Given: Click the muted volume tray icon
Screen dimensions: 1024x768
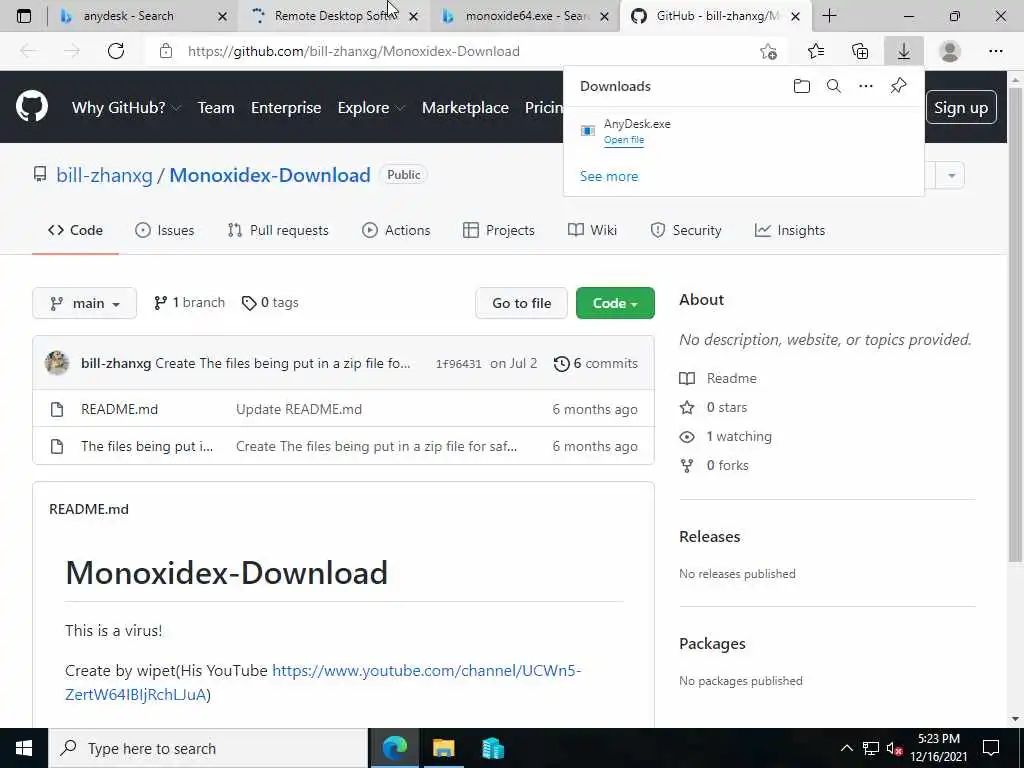Looking at the screenshot, I should pos(894,748).
